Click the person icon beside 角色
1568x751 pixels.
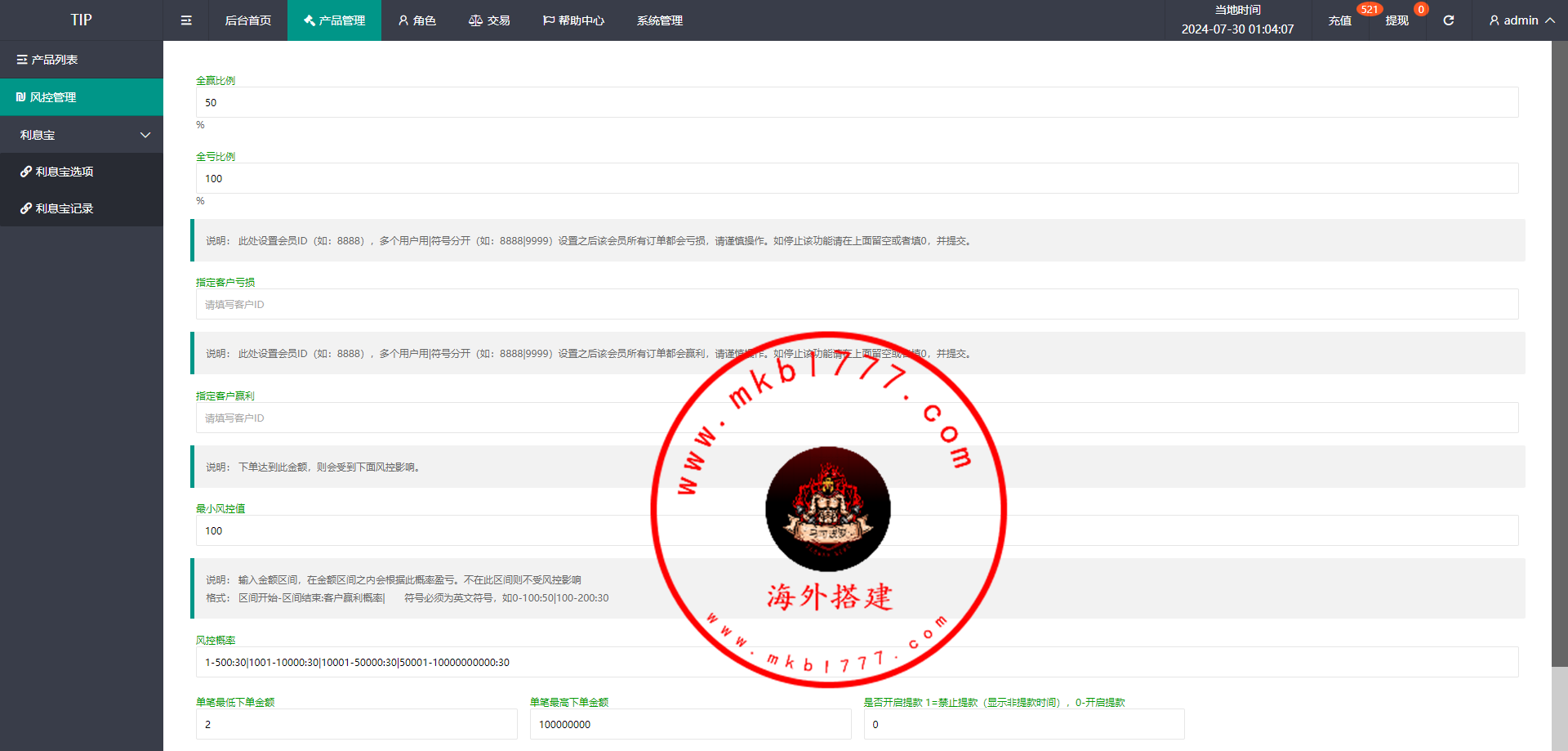click(403, 20)
